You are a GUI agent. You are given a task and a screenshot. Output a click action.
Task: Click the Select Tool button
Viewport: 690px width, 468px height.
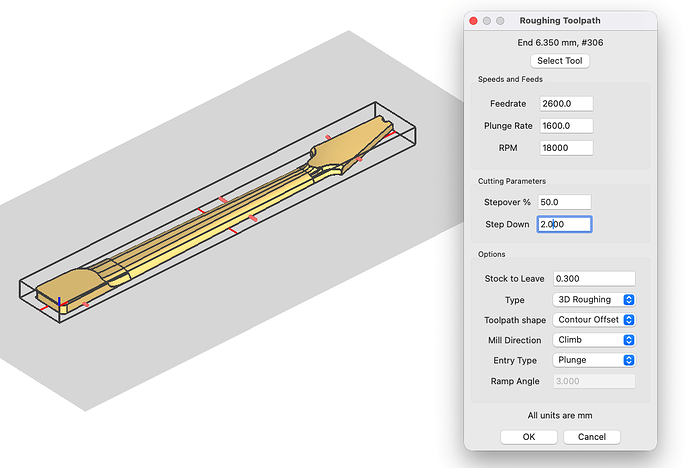pyautogui.click(x=560, y=61)
